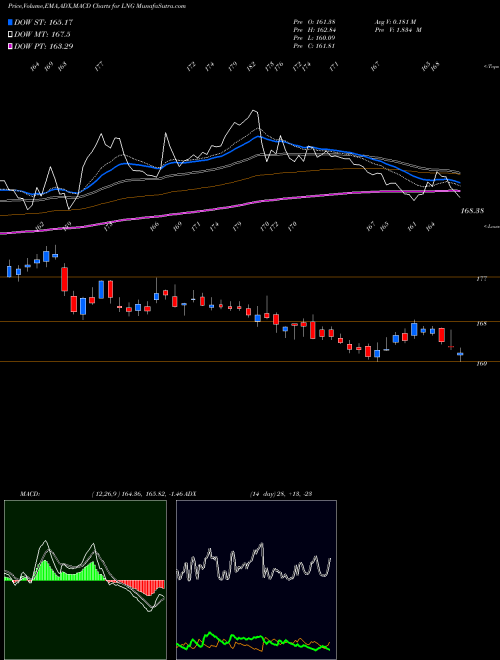
Task: Open the green MACD histogram panel
Action: (x=85, y=580)
